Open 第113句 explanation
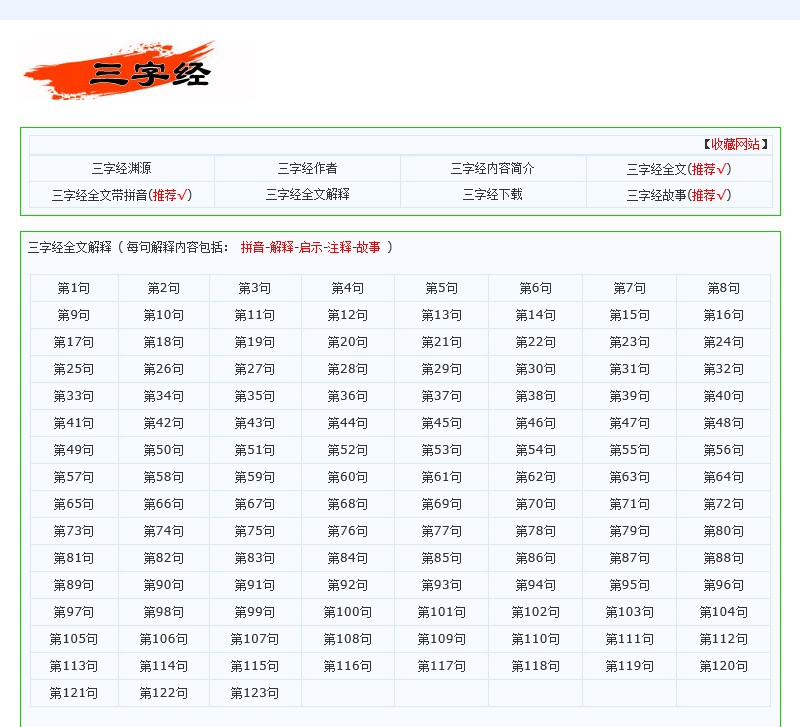Viewport: 800px width, 727px height. click(73, 667)
